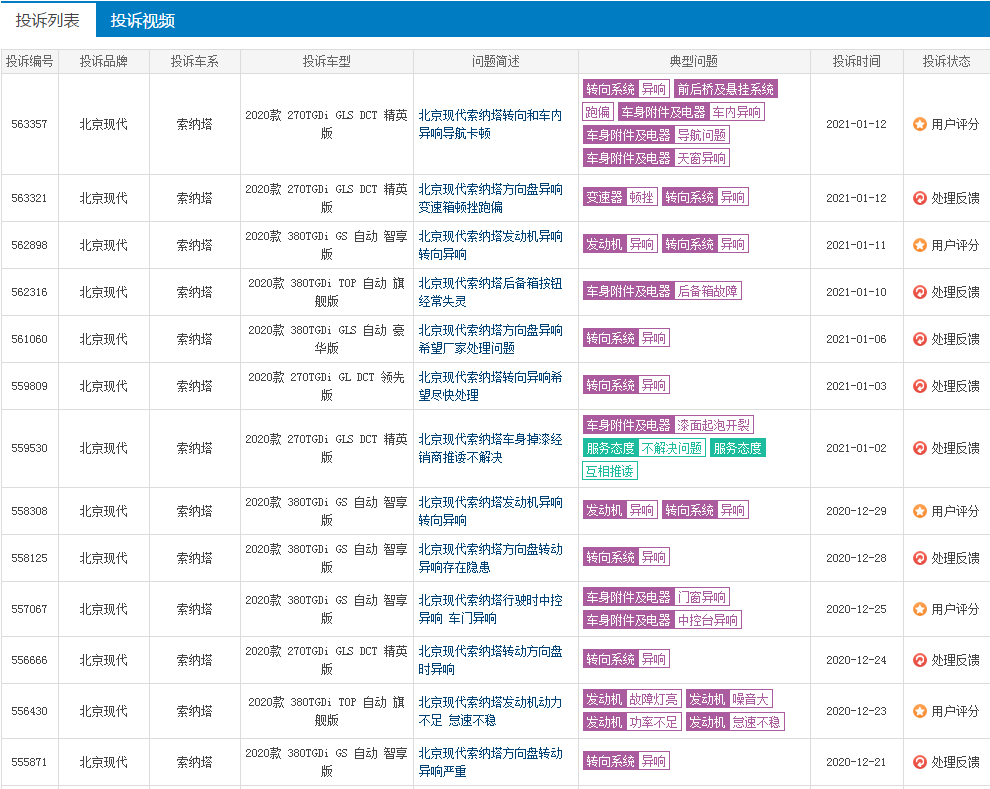Click the 处理反馈 icon in row 556666
The height and width of the screenshot is (789, 990).
[x=920, y=660]
